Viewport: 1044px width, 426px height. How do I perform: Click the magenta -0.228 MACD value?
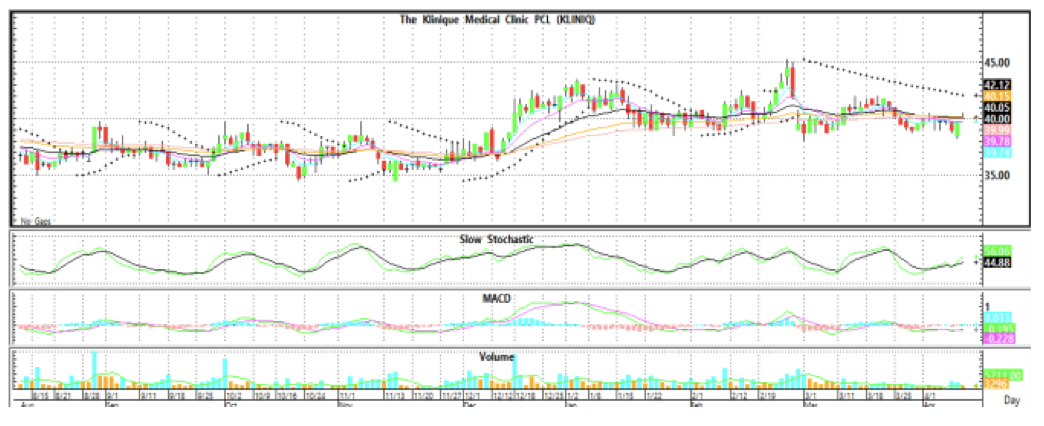click(997, 338)
